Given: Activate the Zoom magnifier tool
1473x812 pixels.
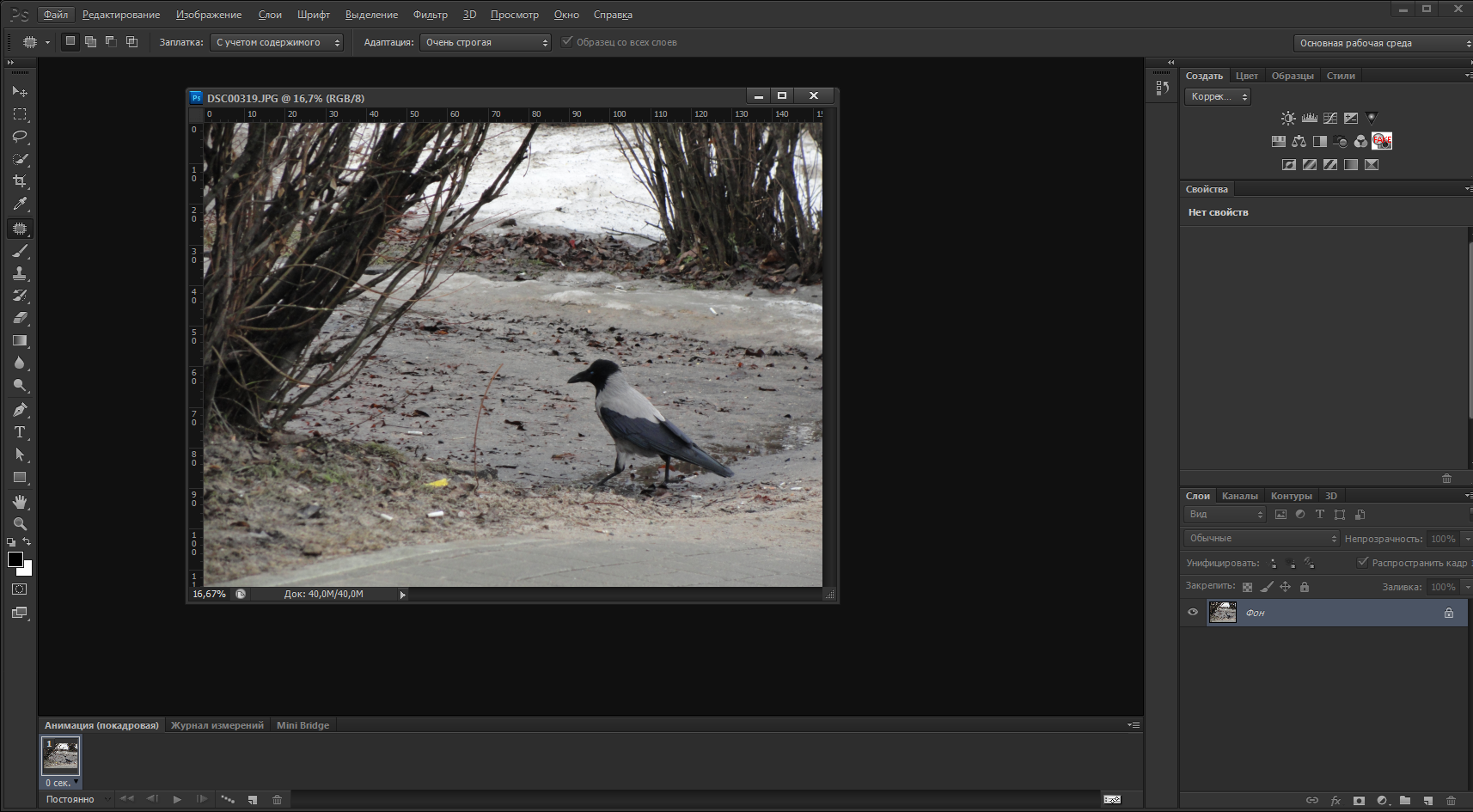Looking at the screenshot, I should pyautogui.click(x=20, y=523).
